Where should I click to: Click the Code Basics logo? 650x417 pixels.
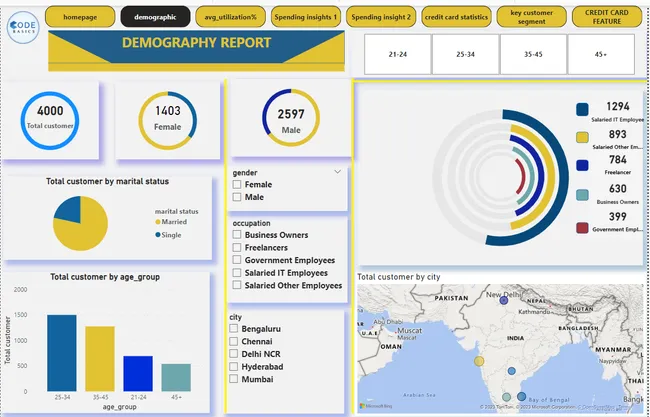click(23, 27)
